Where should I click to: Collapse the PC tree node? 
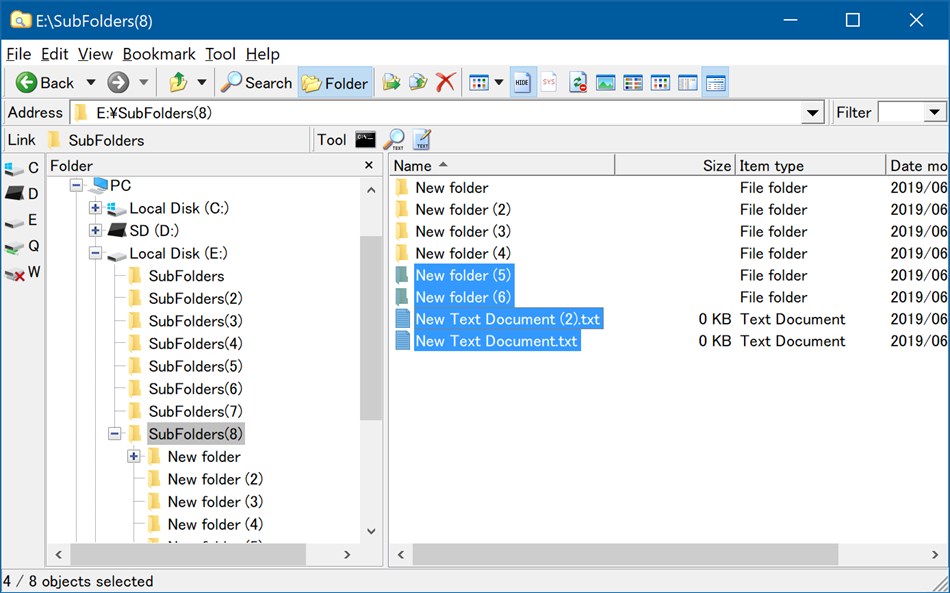(x=76, y=185)
